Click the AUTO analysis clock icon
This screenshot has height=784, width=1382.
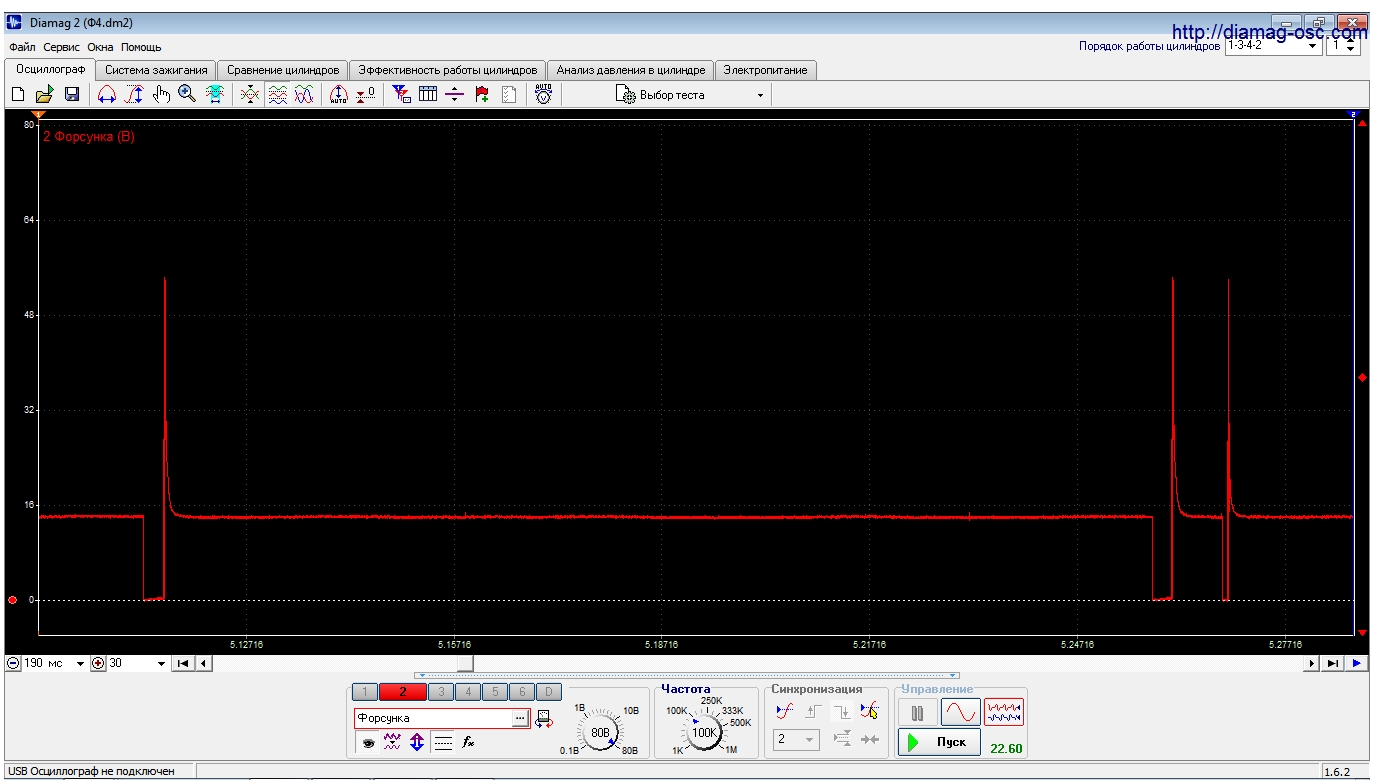(x=543, y=95)
